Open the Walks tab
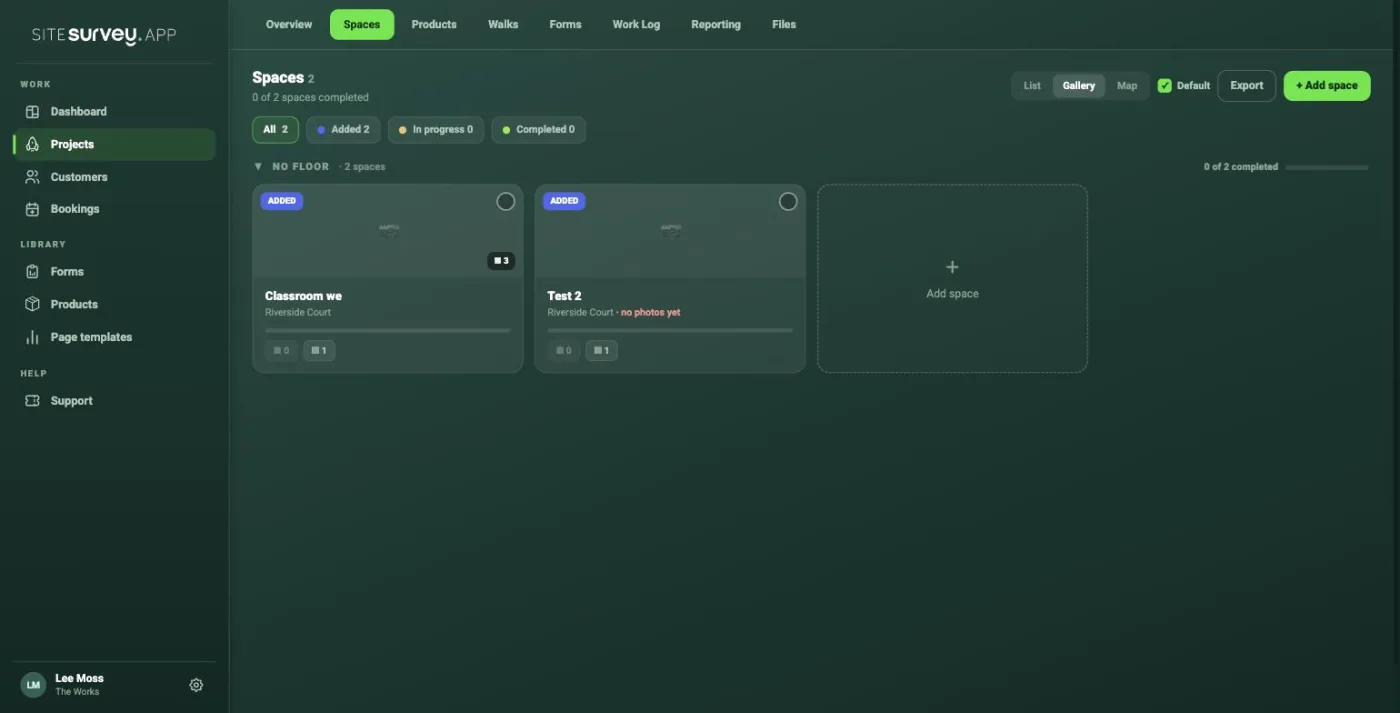 (503, 25)
